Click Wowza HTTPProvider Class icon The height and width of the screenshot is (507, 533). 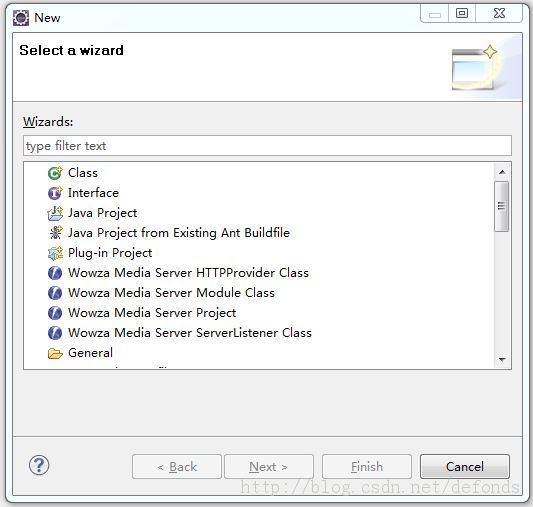pyautogui.click(x=55, y=273)
